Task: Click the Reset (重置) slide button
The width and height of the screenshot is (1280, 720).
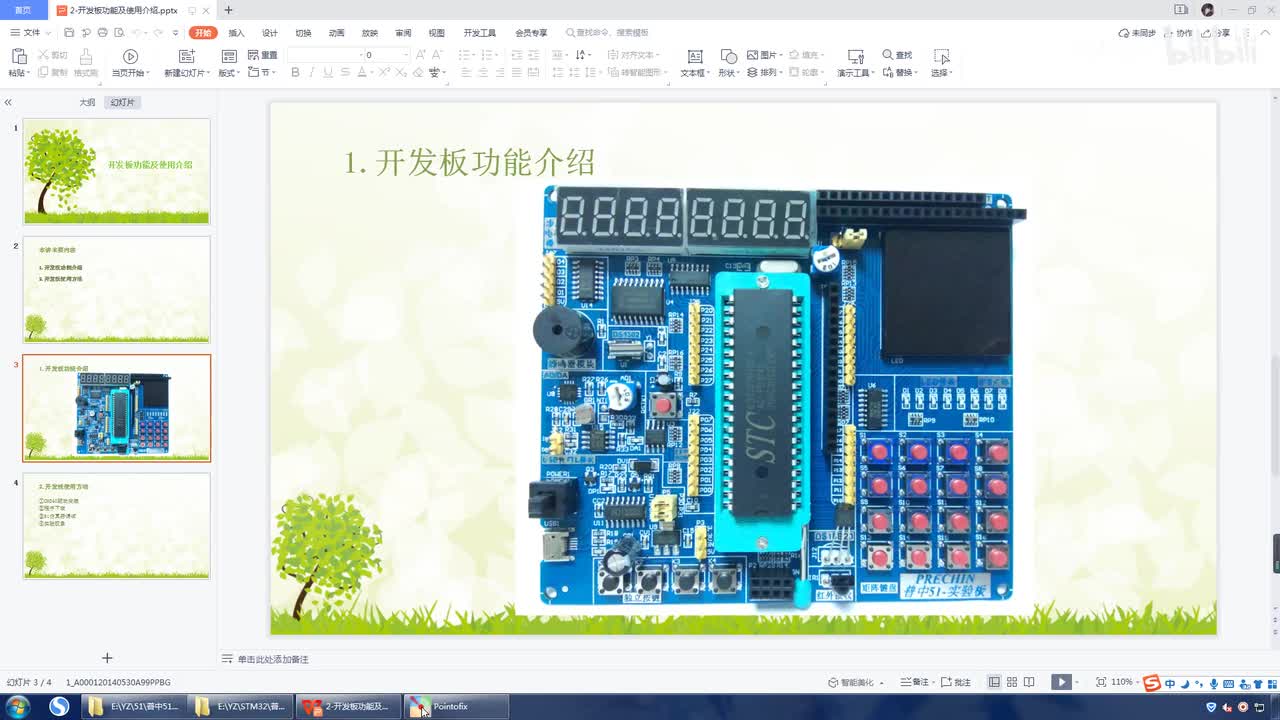Action: [263, 55]
